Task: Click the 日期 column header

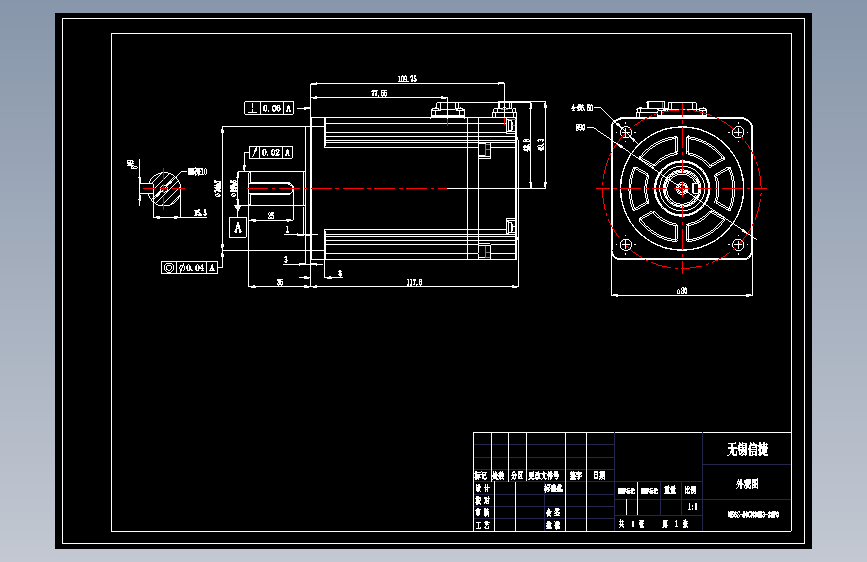Action: click(x=599, y=475)
